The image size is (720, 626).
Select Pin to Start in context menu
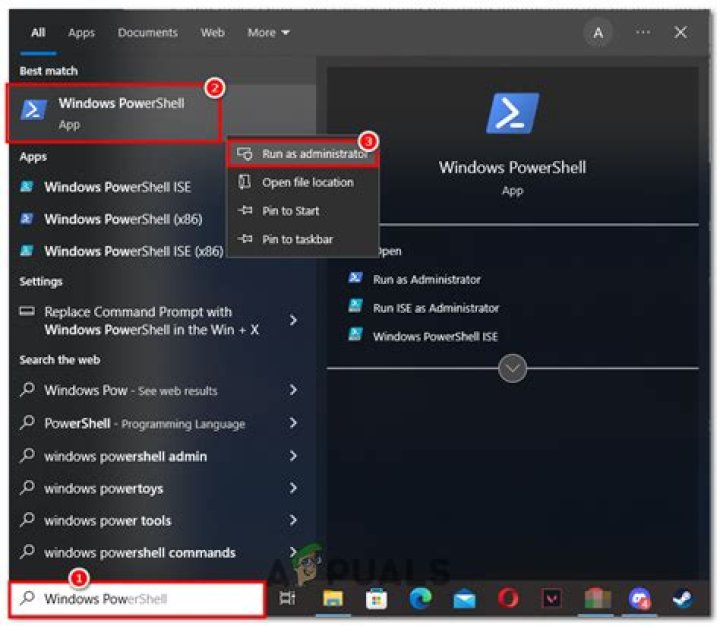[303, 211]
